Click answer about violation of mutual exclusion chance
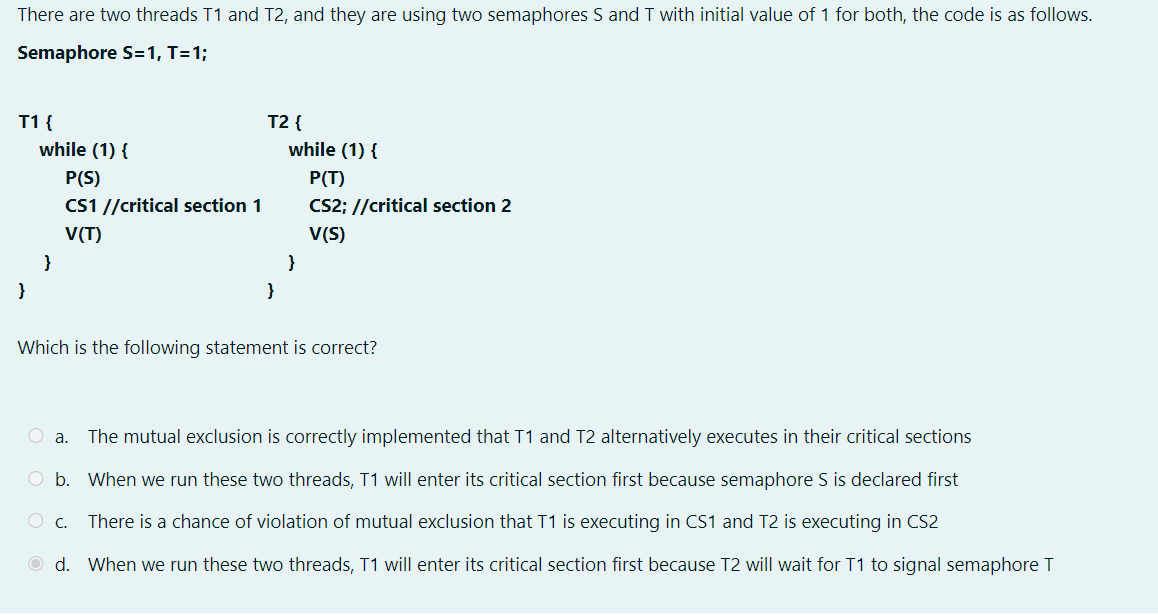The image size is (1158, 615). pos(520,521)
